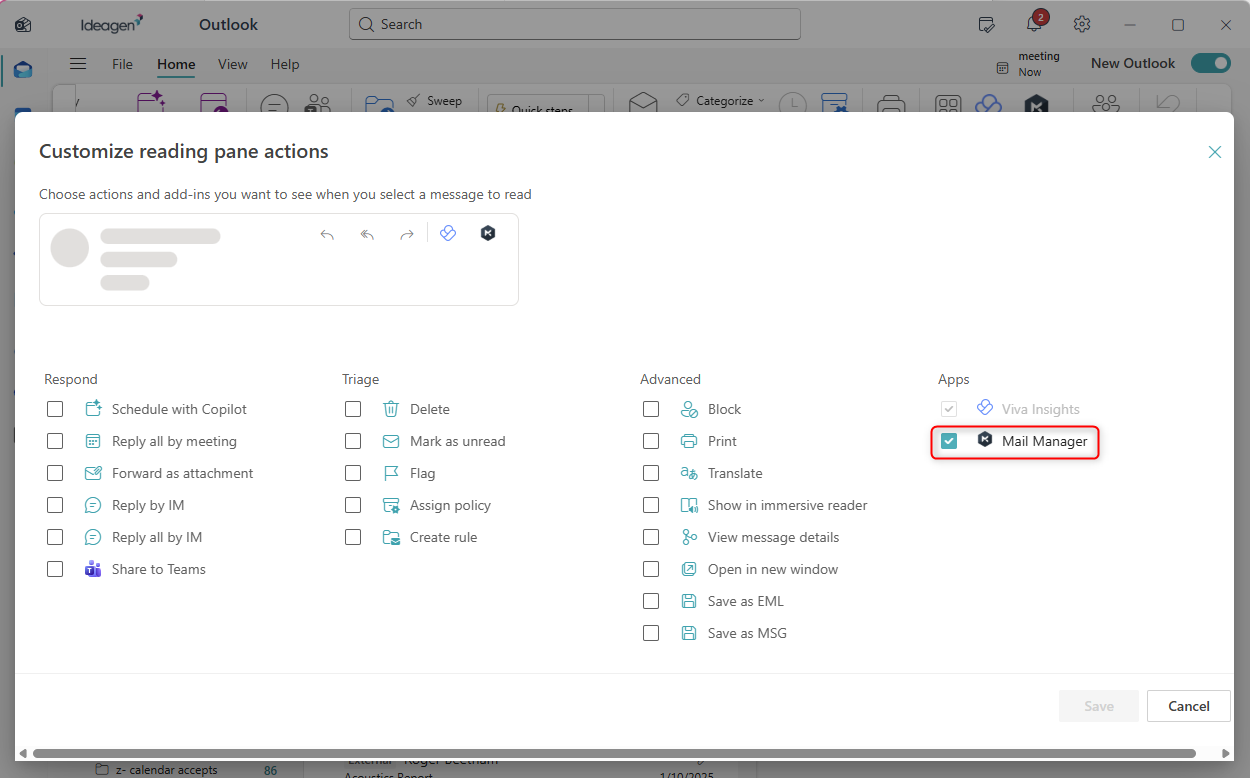Click the Mail Manager icon in preview
This screenshot has width=1250, height=778.
488,233
